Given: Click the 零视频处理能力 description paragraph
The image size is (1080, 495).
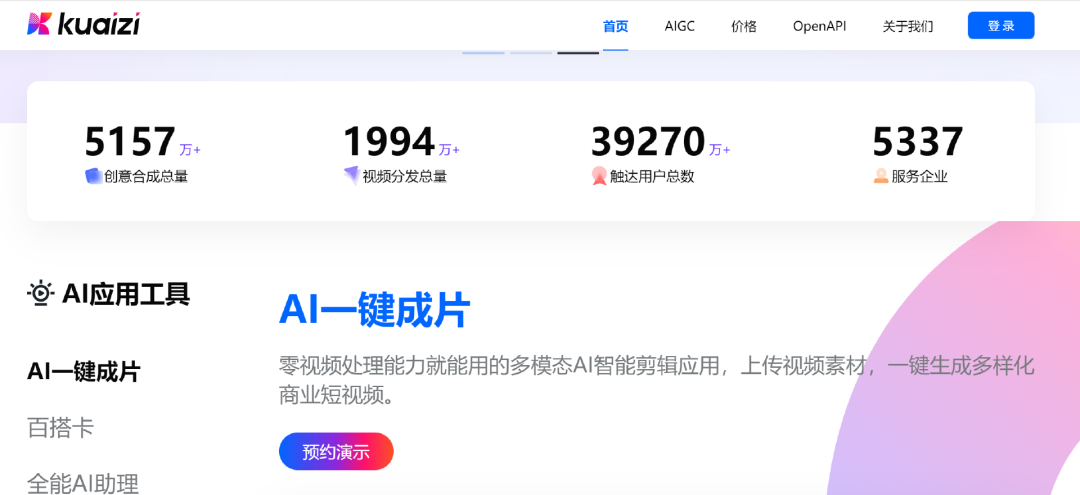Looking at the screenshot, I should (656, 381).
